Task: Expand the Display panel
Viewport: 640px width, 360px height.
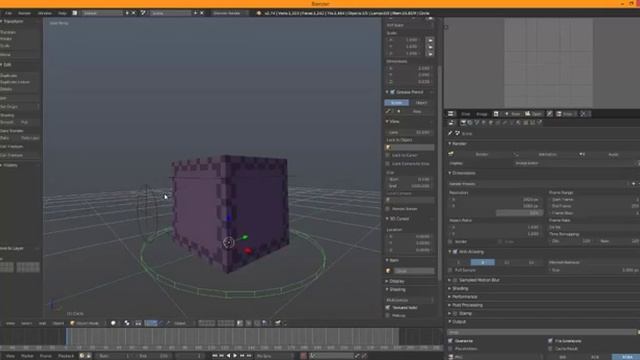Action: click(x=396, y=281)
